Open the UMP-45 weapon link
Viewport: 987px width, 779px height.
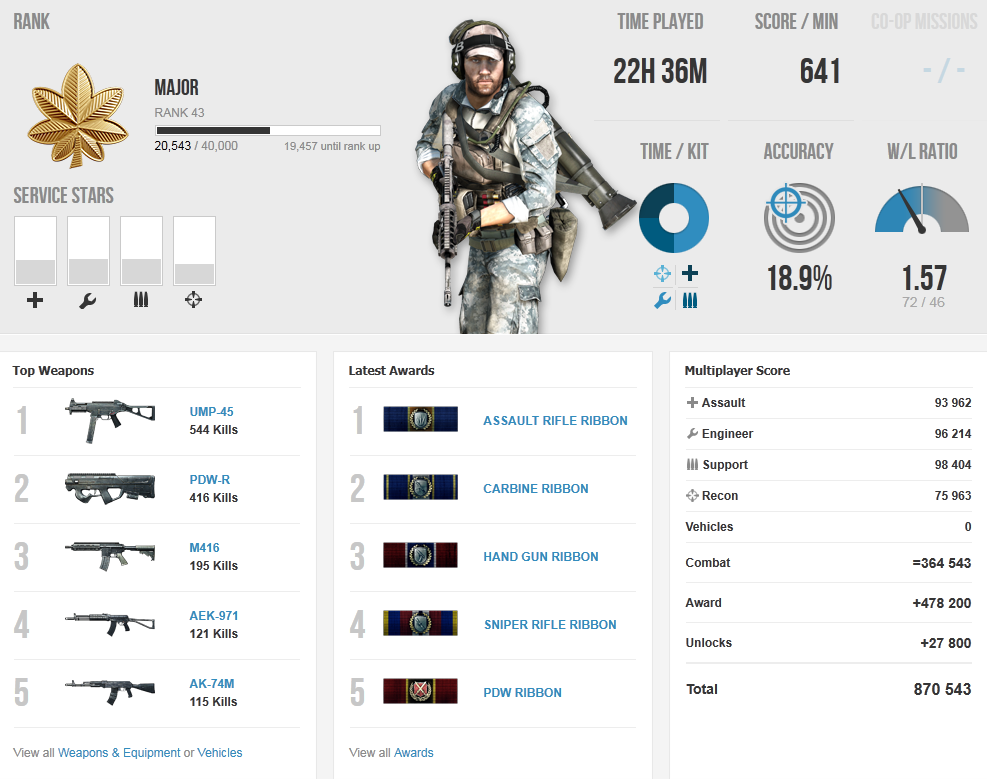click(x=212, y=412)
